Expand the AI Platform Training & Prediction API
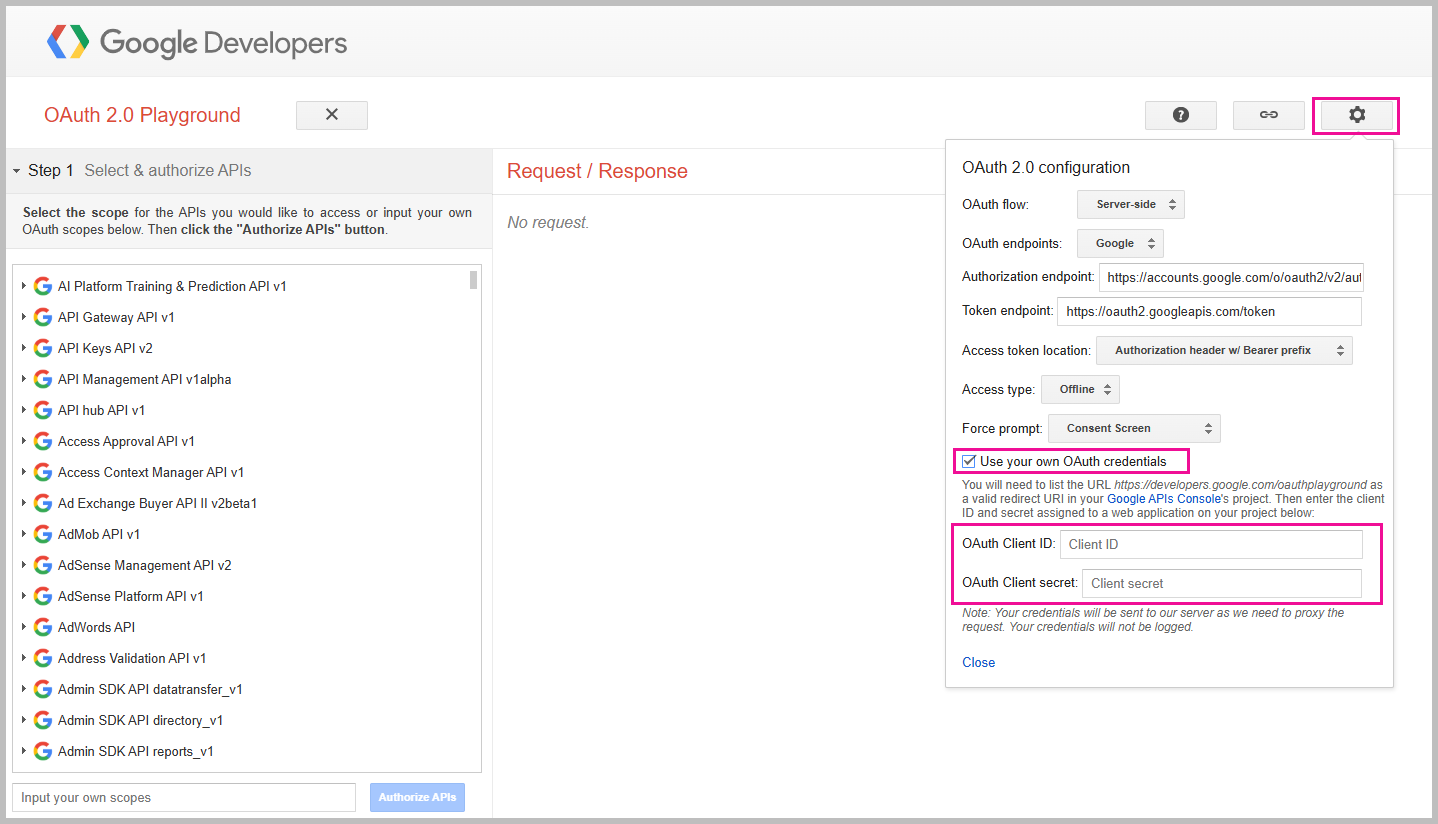This screenshot has width=1438, height=824. click(24, 286)
